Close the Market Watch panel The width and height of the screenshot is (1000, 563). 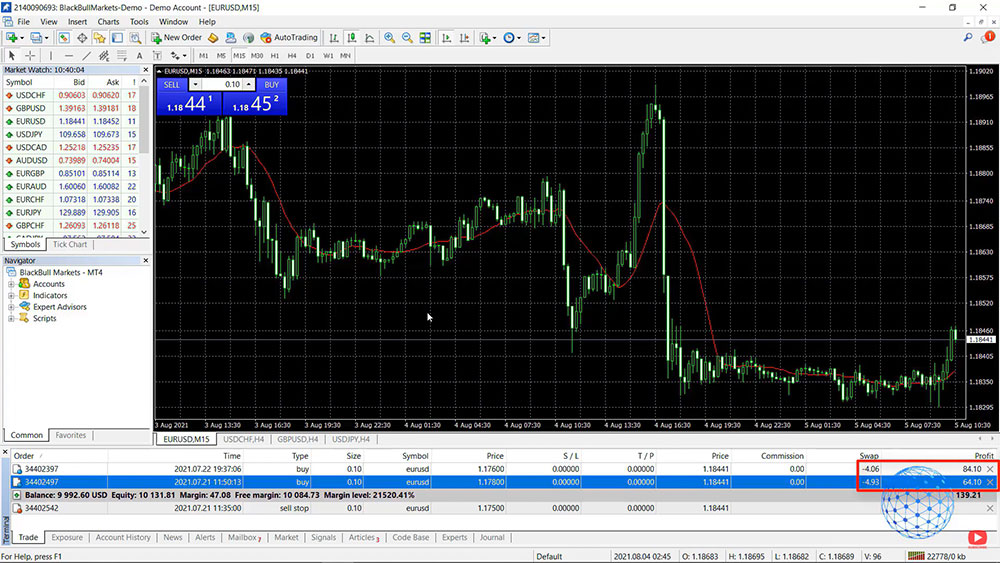tap(145, 69)
